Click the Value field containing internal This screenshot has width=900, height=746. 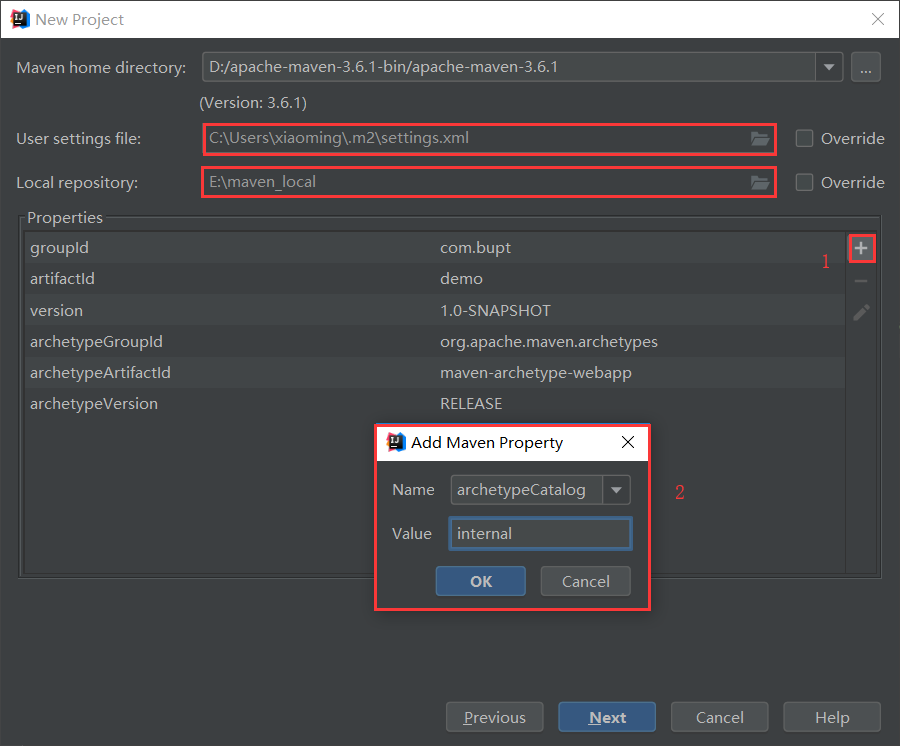[x=540, y=534]
